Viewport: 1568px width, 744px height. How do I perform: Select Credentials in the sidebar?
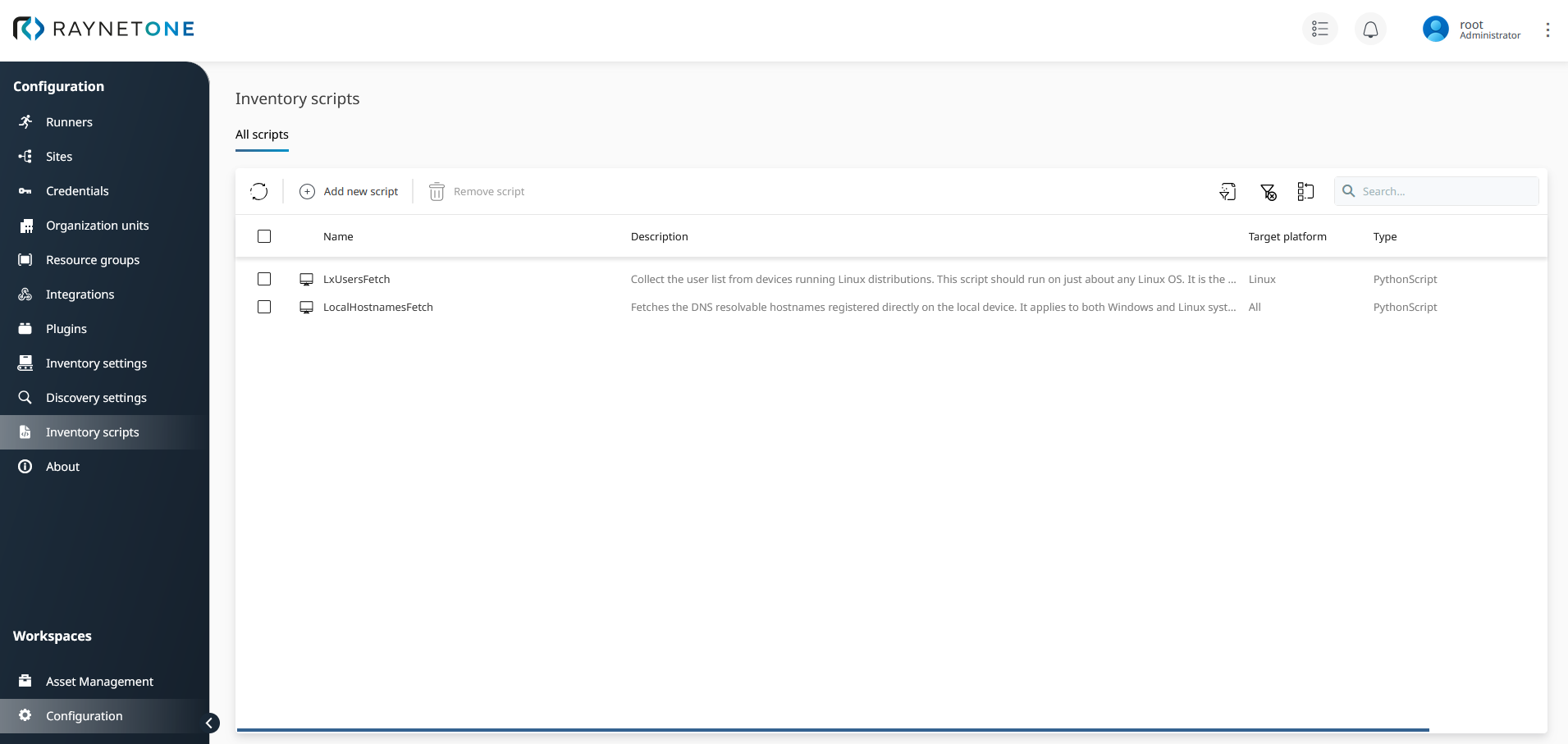[77, 190]
